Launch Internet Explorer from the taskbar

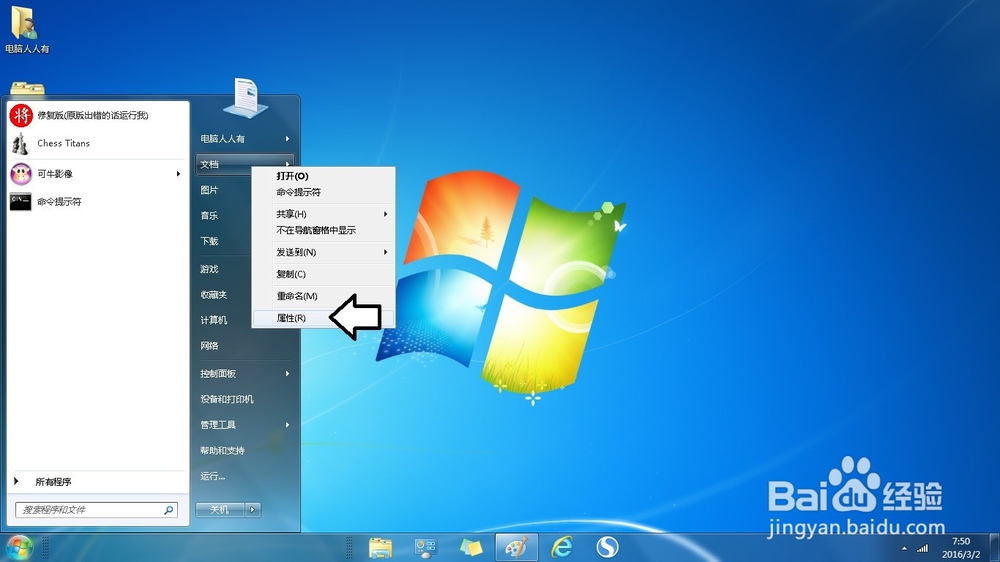click(562, 548)
